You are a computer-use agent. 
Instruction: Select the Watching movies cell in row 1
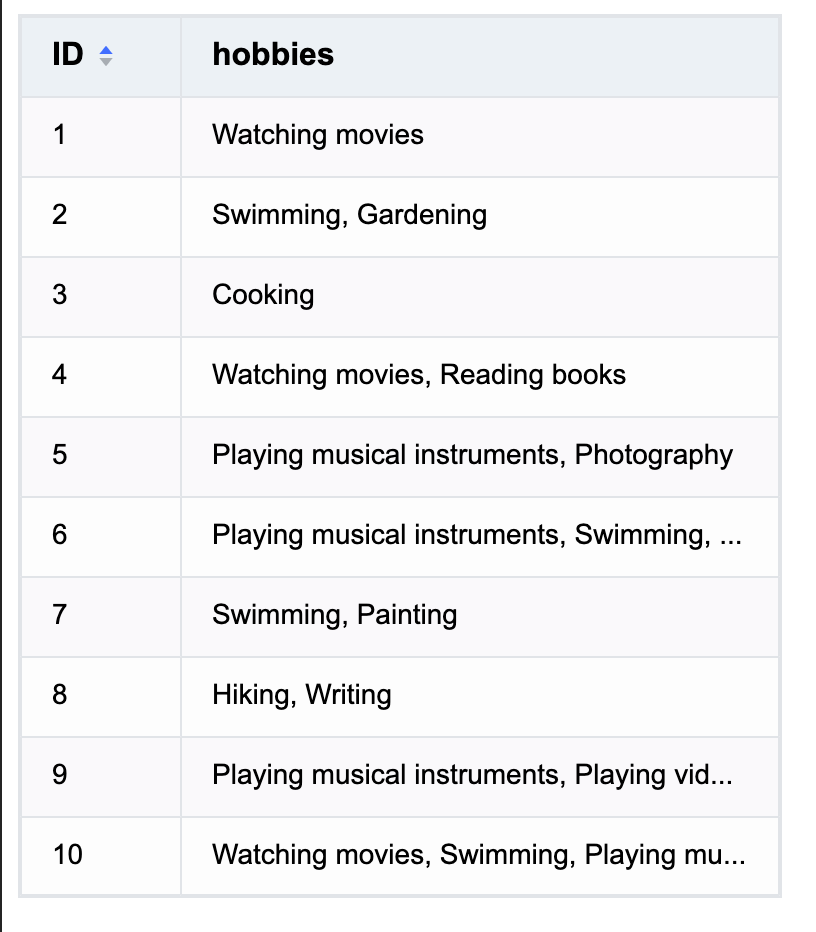point(480,137)
